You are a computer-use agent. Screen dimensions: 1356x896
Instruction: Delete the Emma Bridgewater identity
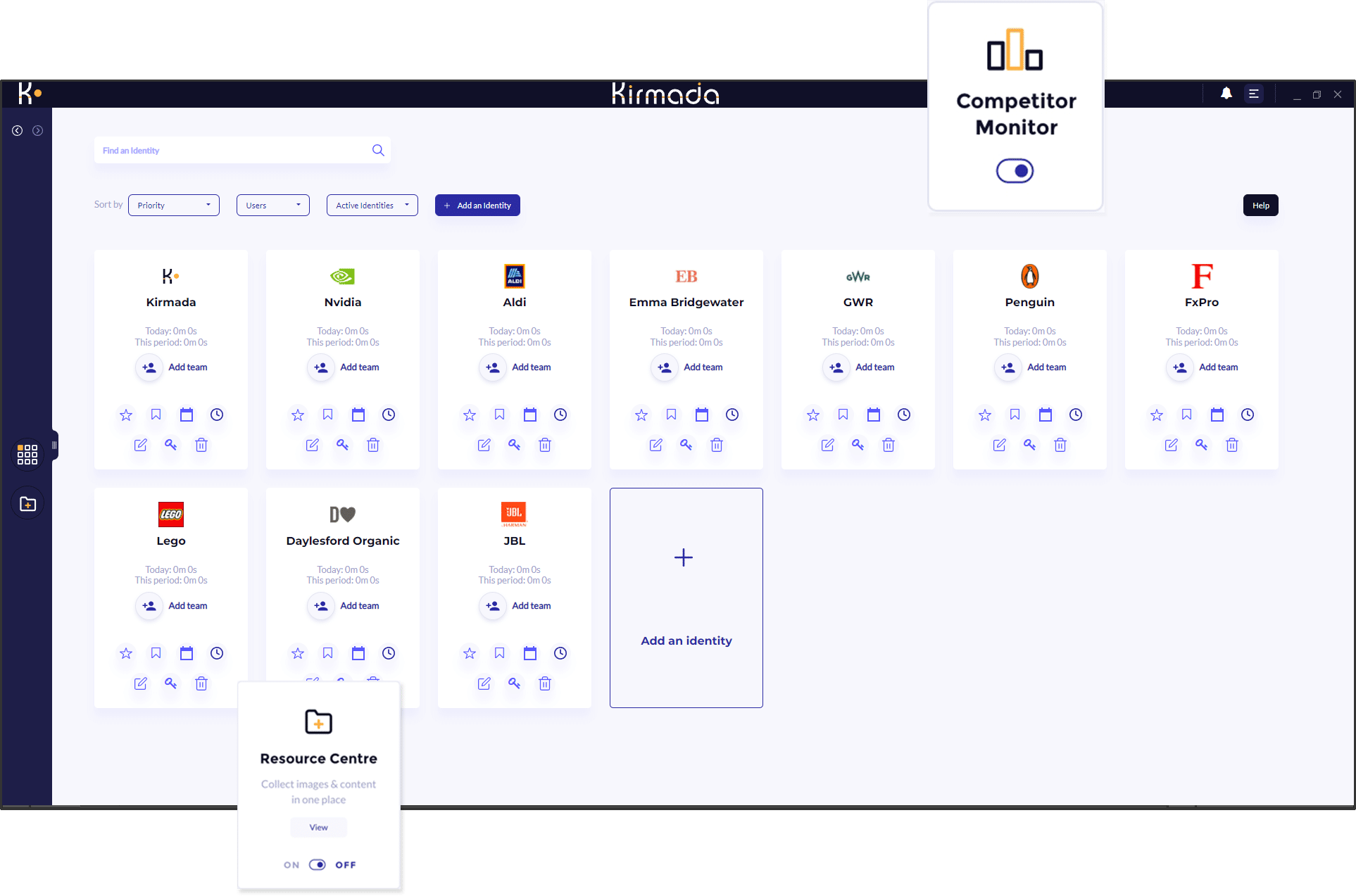tap(717, 445)
